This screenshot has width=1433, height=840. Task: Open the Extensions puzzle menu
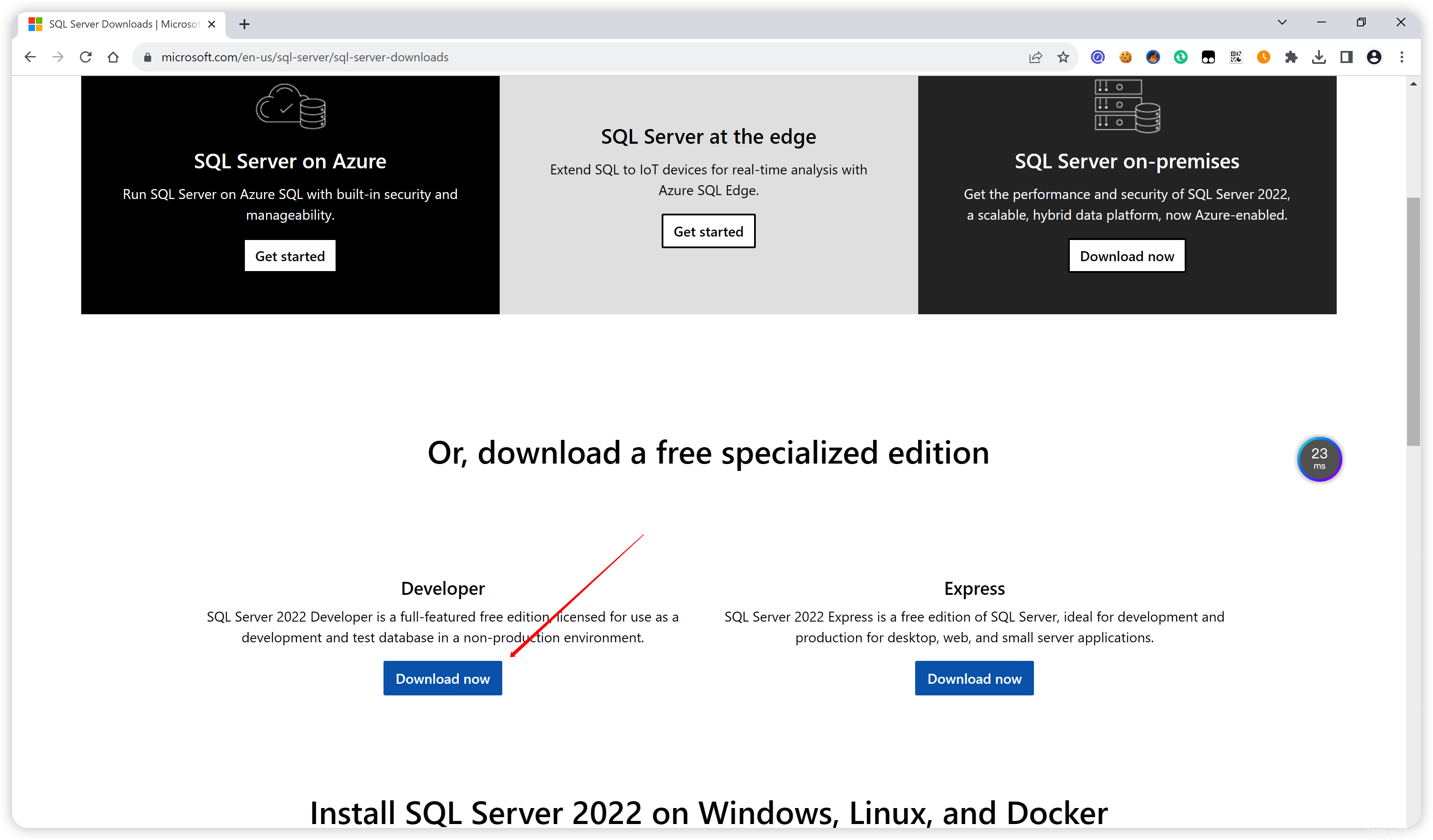1291,57
